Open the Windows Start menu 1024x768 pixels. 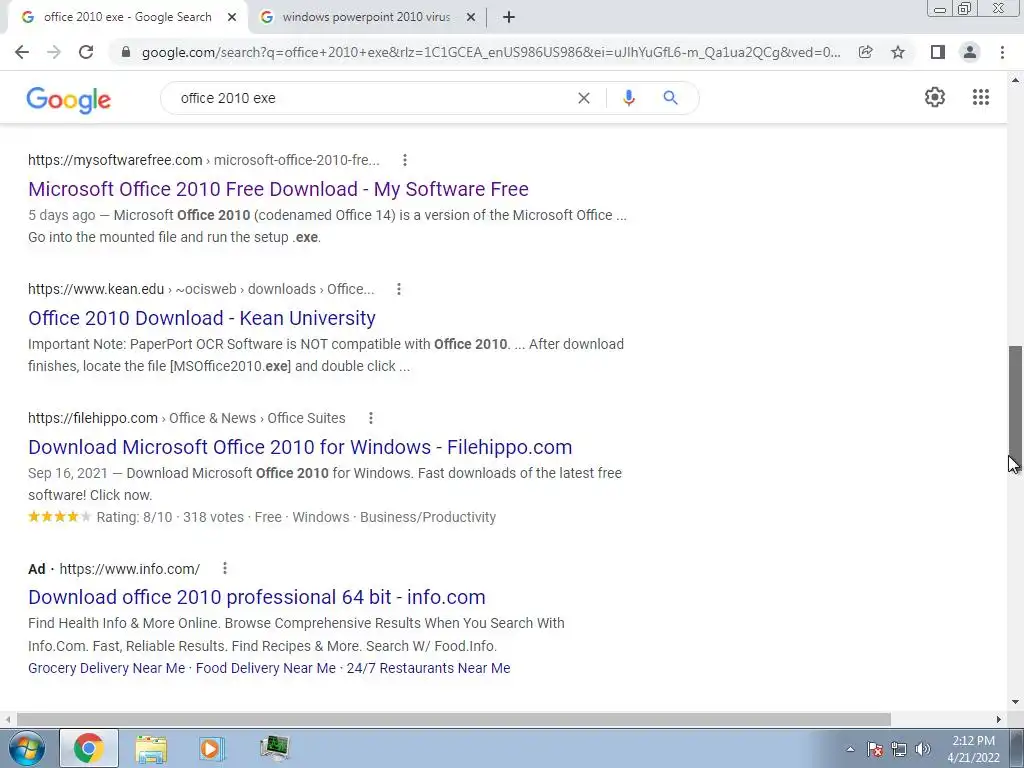[x=26, y=748]
